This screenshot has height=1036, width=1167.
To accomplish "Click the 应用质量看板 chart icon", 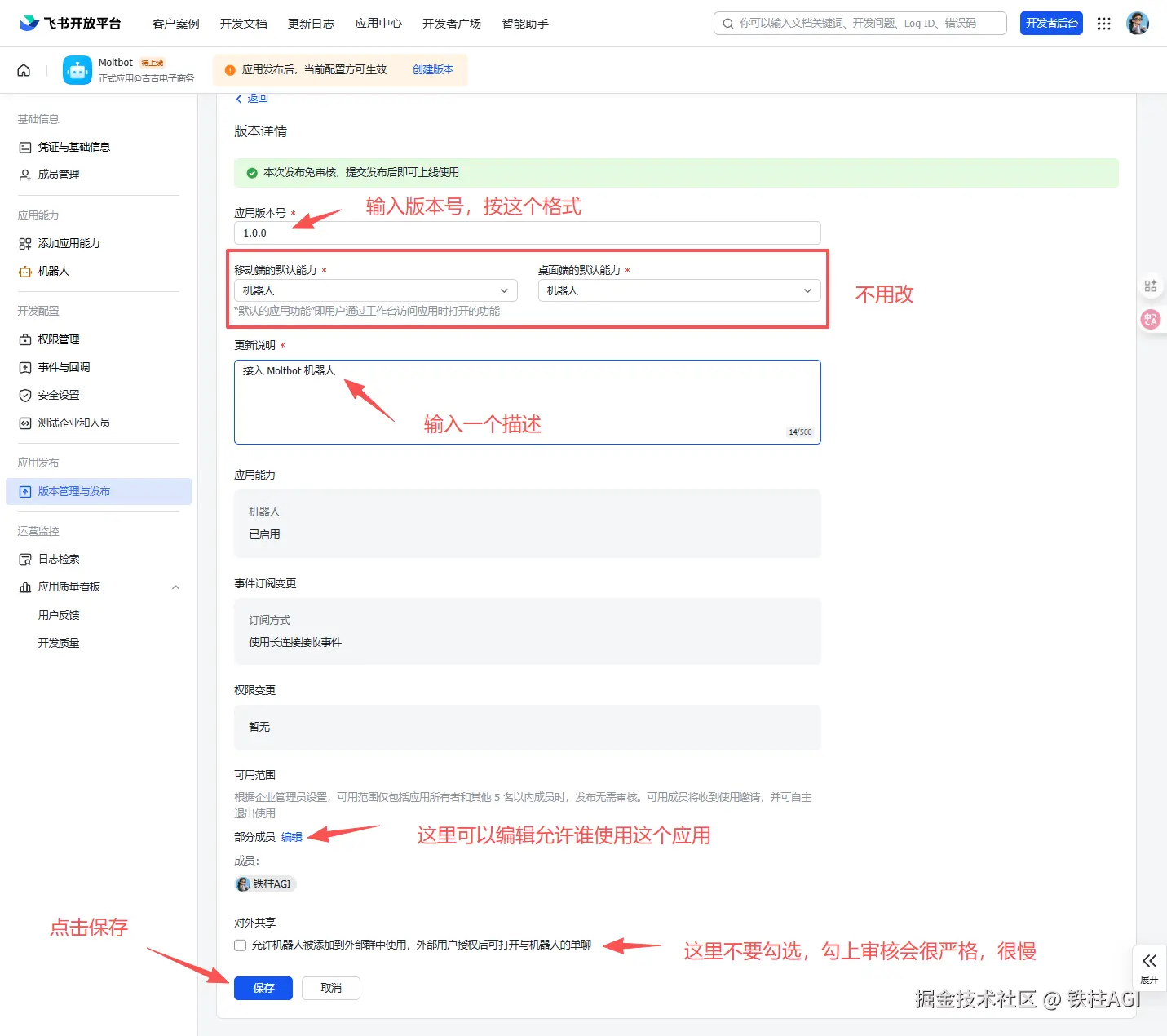I will [25, 587].
